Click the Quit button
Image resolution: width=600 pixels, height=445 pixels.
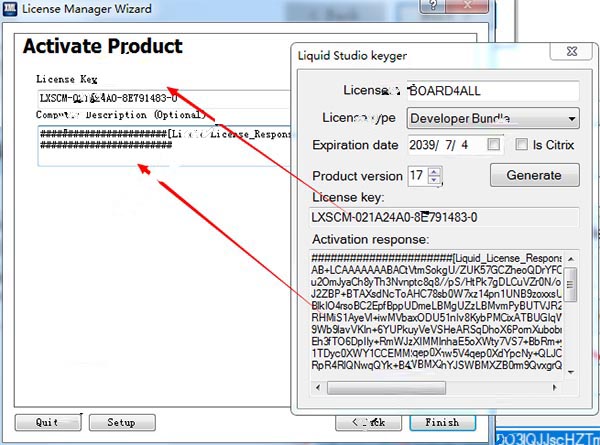48,422
